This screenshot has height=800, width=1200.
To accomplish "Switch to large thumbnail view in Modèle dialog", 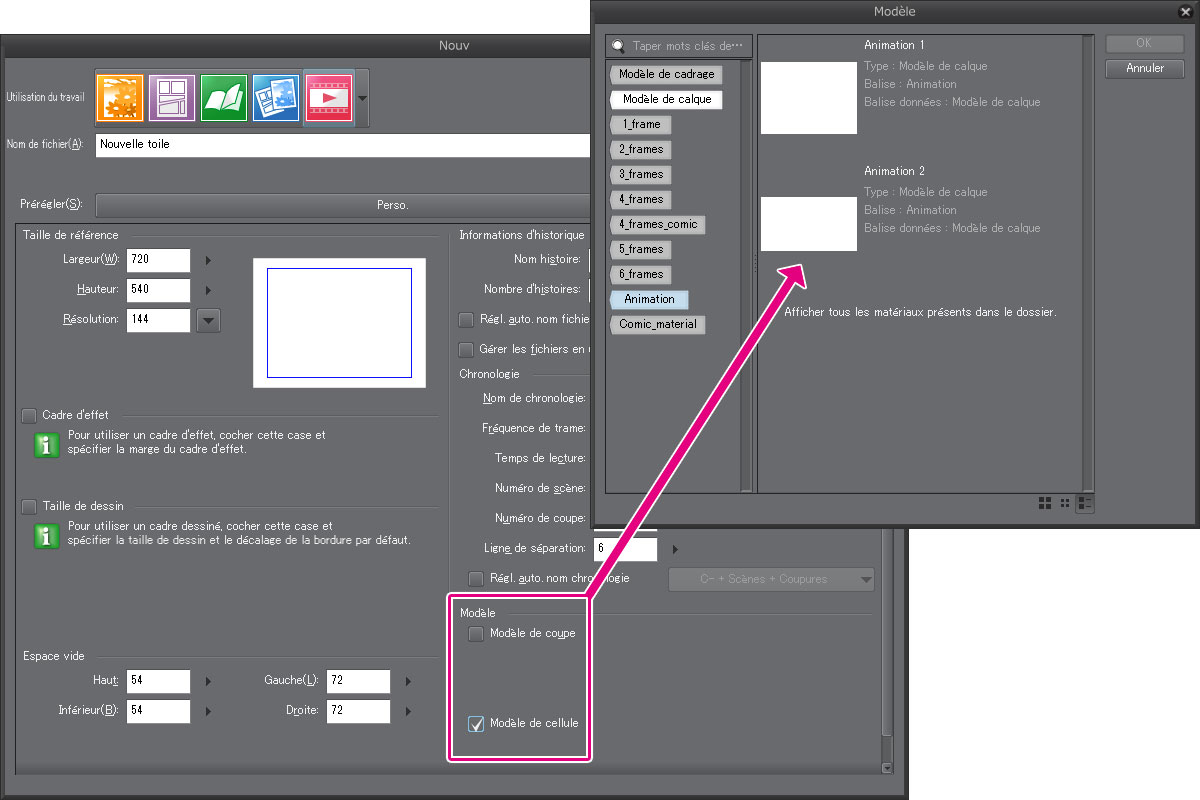I will point(1045,503).
